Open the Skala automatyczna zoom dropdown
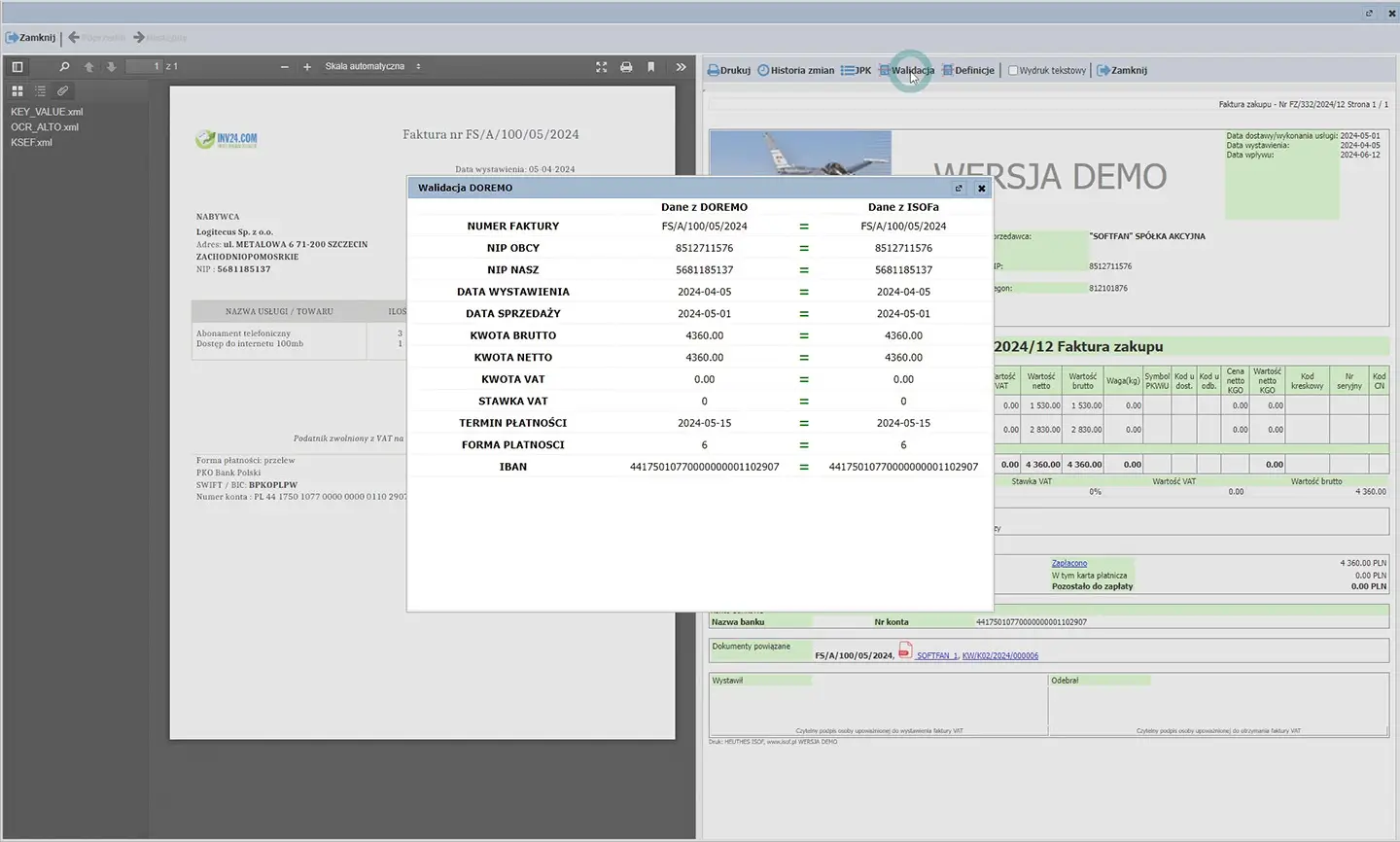 click(x=372, y=67)
